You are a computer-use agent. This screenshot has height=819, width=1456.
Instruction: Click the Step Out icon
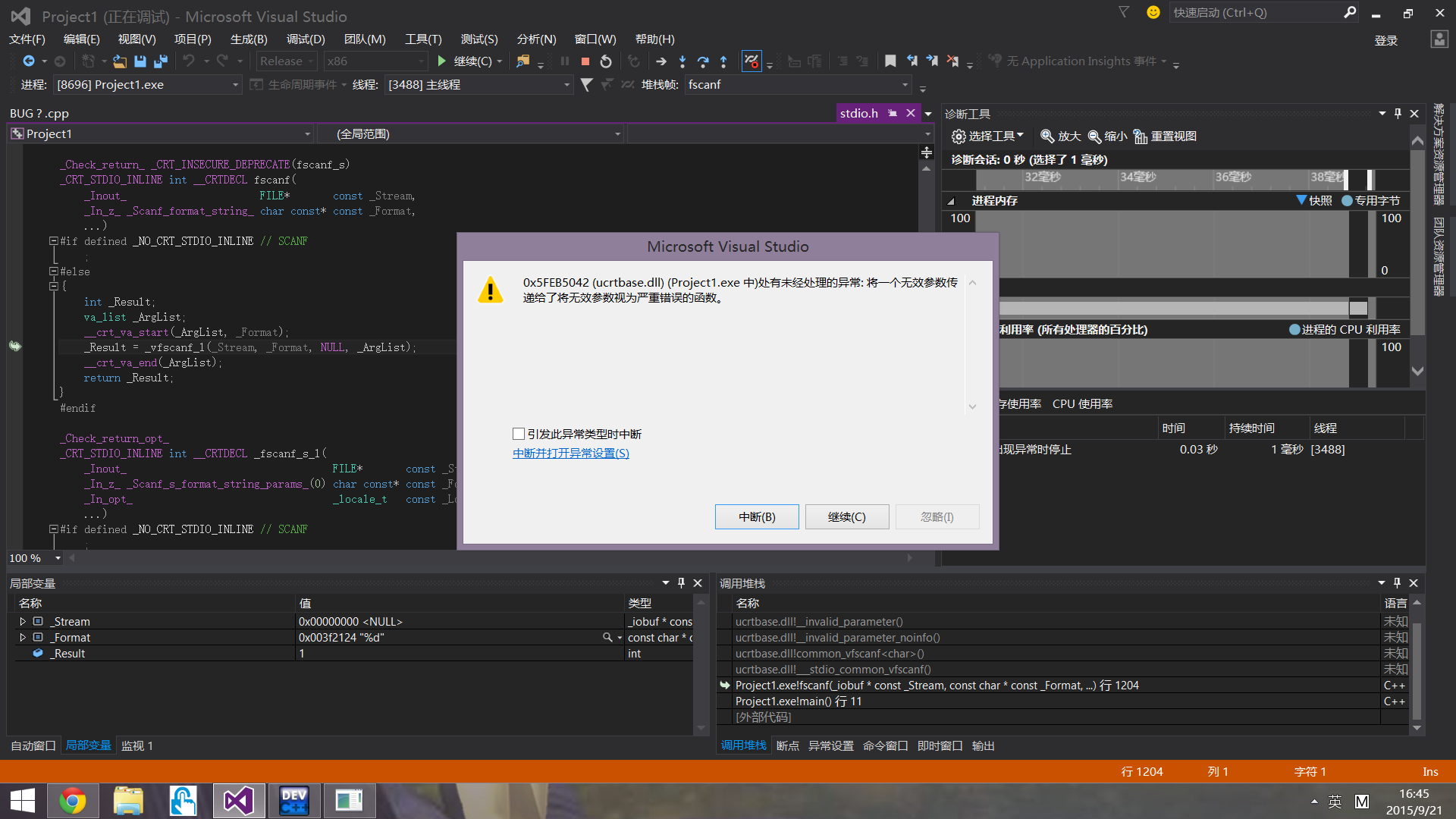coord(723,61)
